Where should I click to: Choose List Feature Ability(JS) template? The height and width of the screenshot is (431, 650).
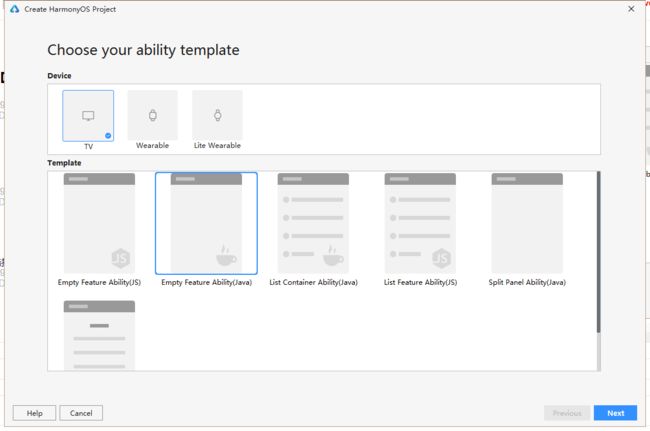(x=420, y=223)
